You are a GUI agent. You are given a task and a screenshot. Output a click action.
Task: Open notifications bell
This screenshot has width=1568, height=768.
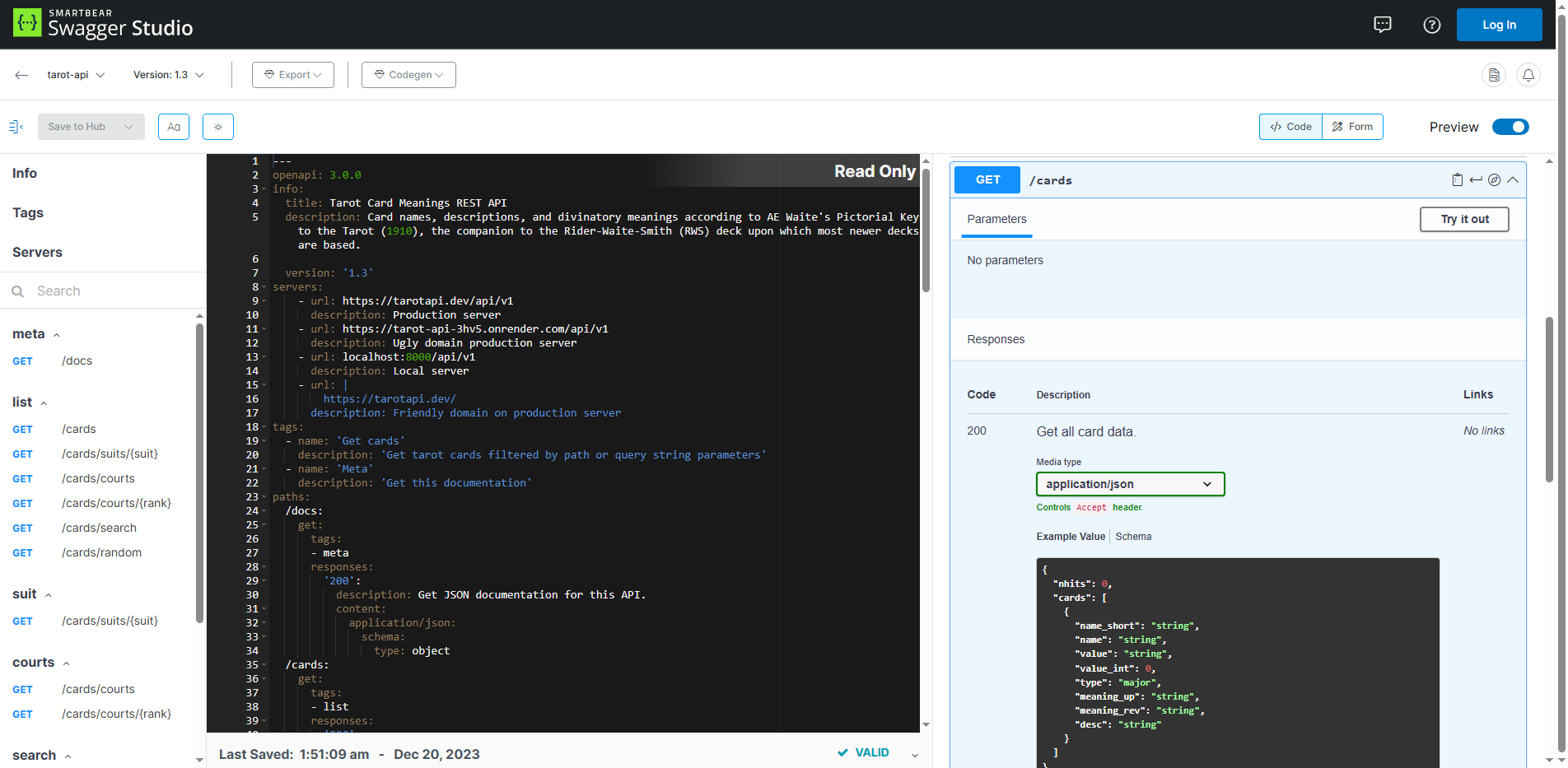1528,75
